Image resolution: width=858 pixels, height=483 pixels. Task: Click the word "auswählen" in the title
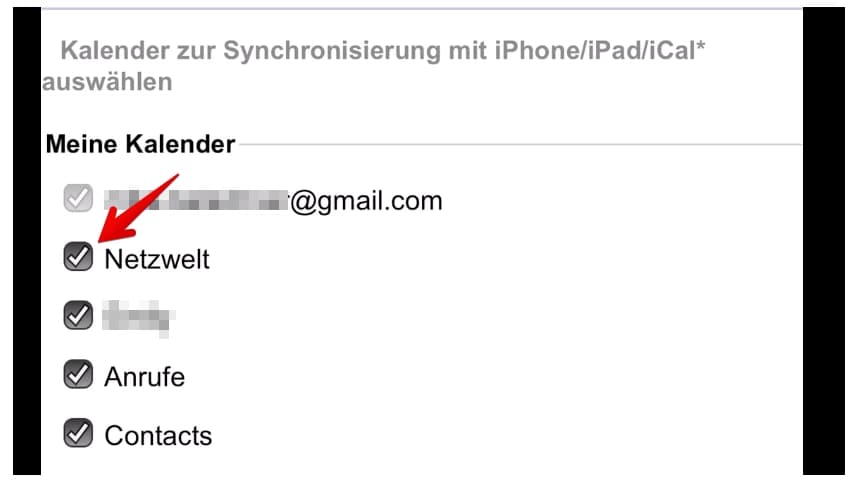coord(107,82)
